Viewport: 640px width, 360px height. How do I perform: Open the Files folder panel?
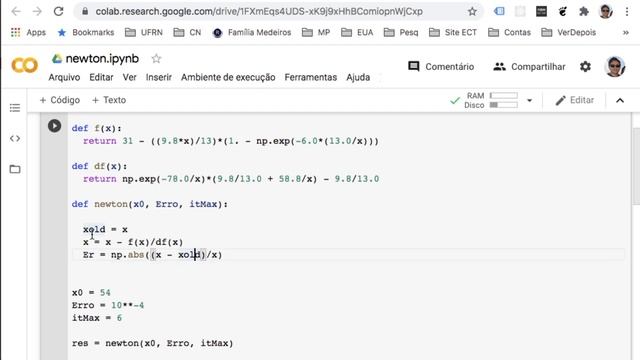click(x=15, y=169)
